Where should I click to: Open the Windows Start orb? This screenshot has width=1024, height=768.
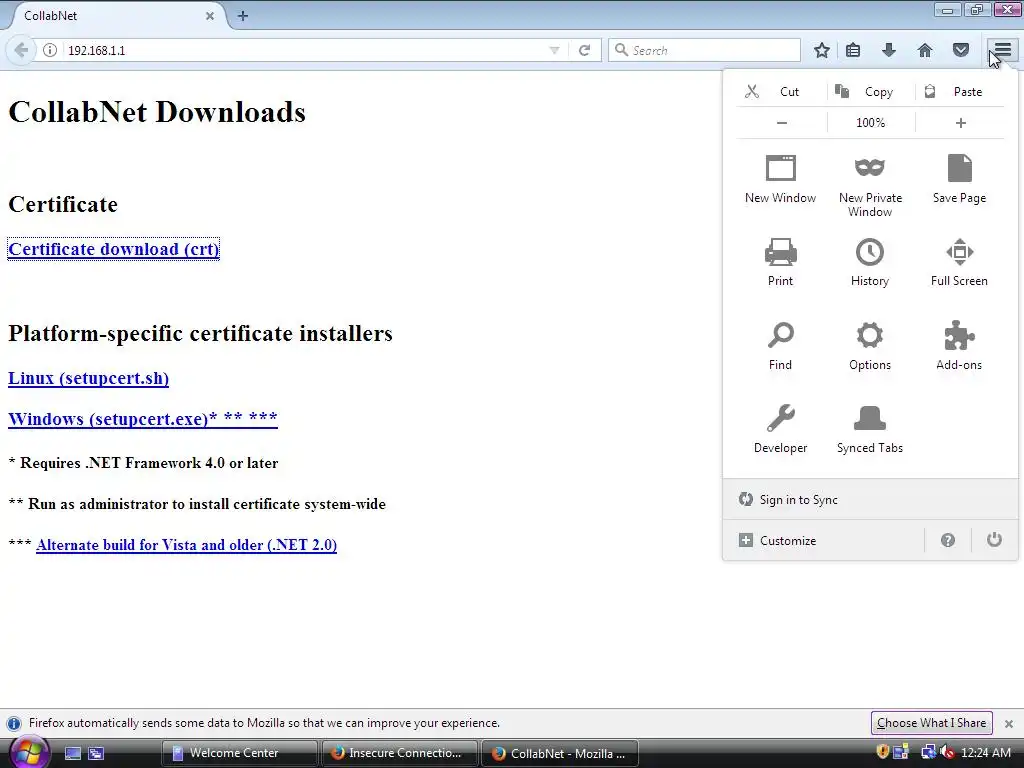(28, 752)
